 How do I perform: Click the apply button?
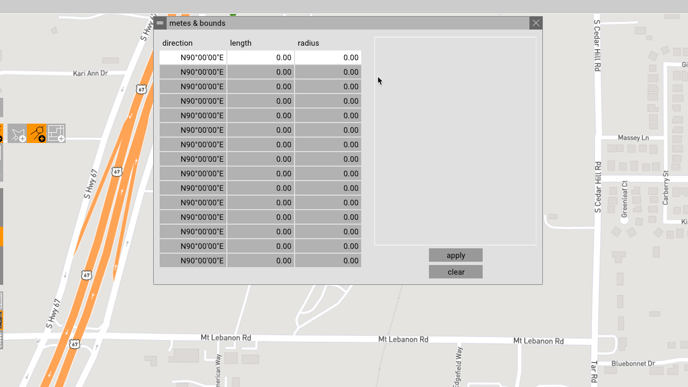pos(455,255)
